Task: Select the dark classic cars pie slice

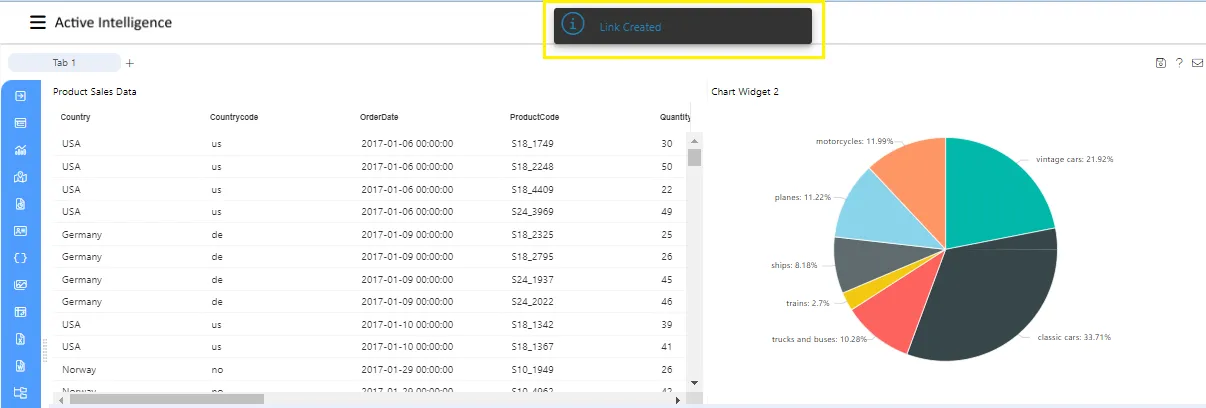Action: [x=990, y=300]
